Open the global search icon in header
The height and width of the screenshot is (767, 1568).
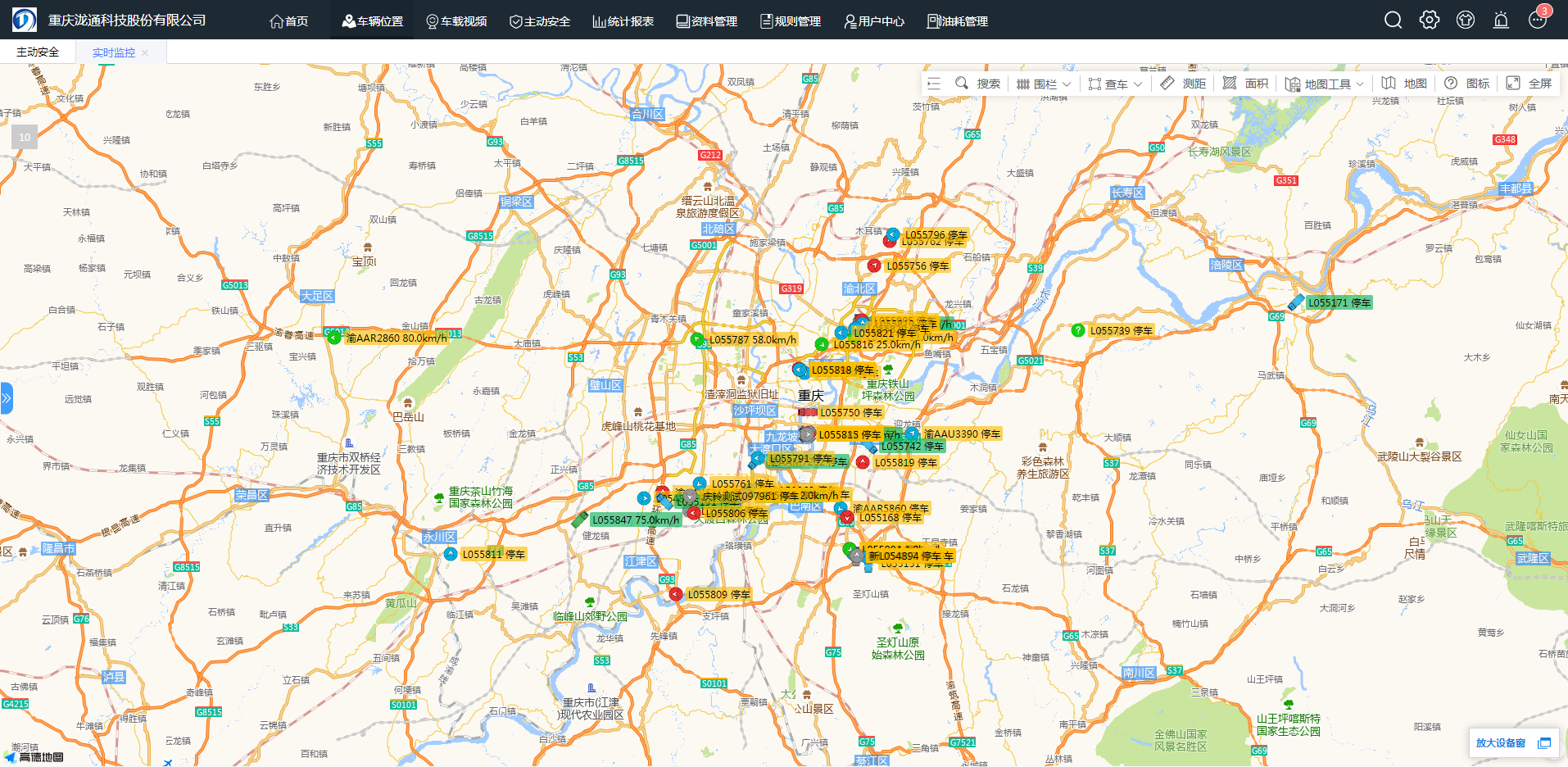pos(1393,20)
